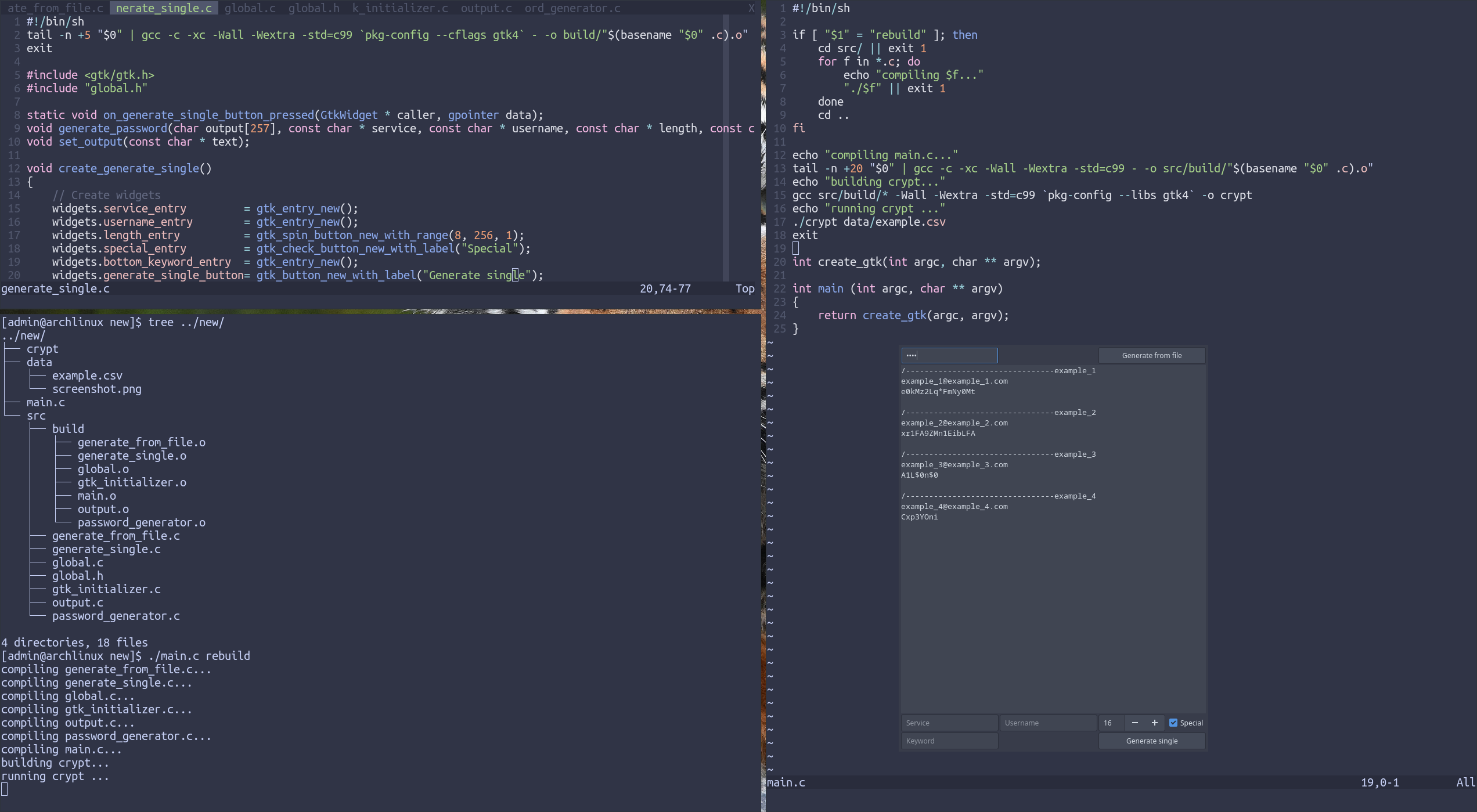1477x812 pixels.
Task: Open the output.c vim tab
Action: (x=486, y=8)
